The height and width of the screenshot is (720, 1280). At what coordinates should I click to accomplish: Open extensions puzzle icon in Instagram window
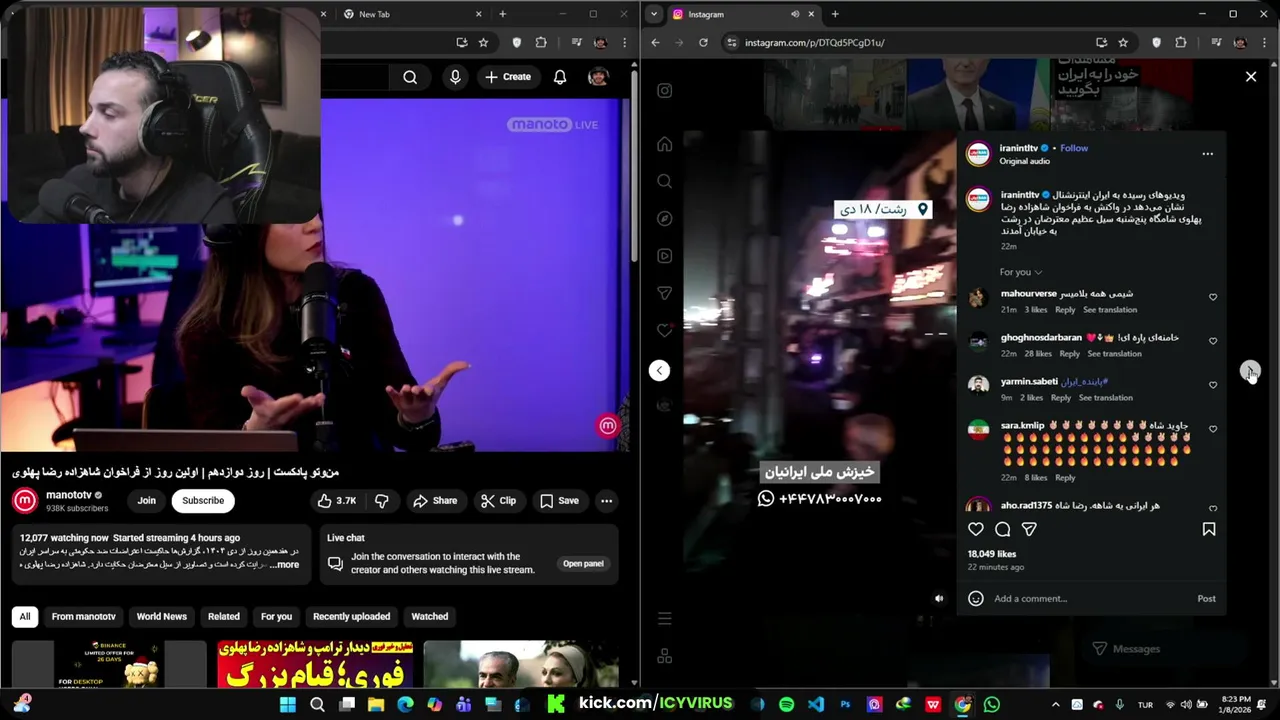click(1181, 42)
